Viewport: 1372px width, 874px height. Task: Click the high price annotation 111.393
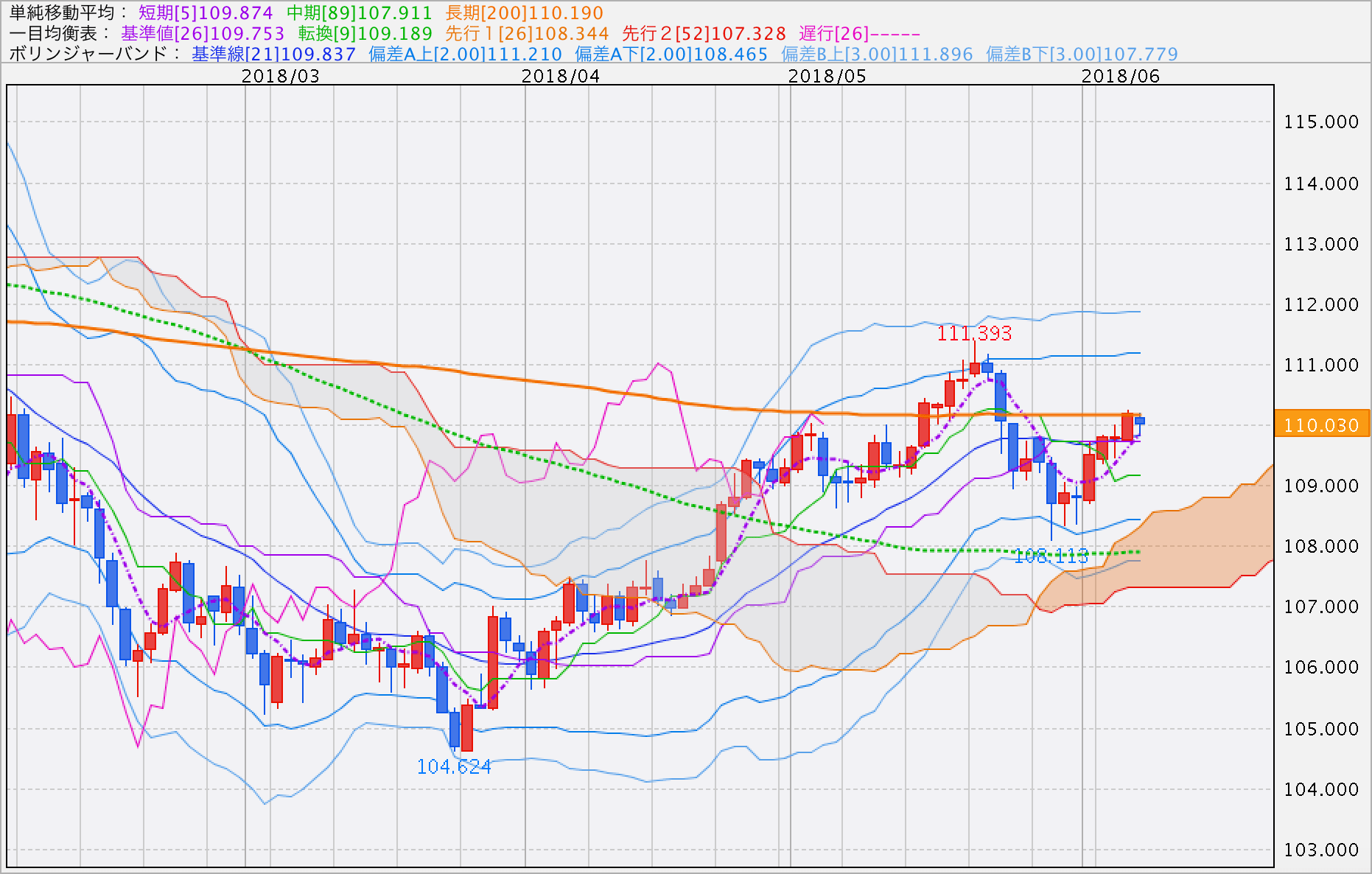tap(974, 333)
